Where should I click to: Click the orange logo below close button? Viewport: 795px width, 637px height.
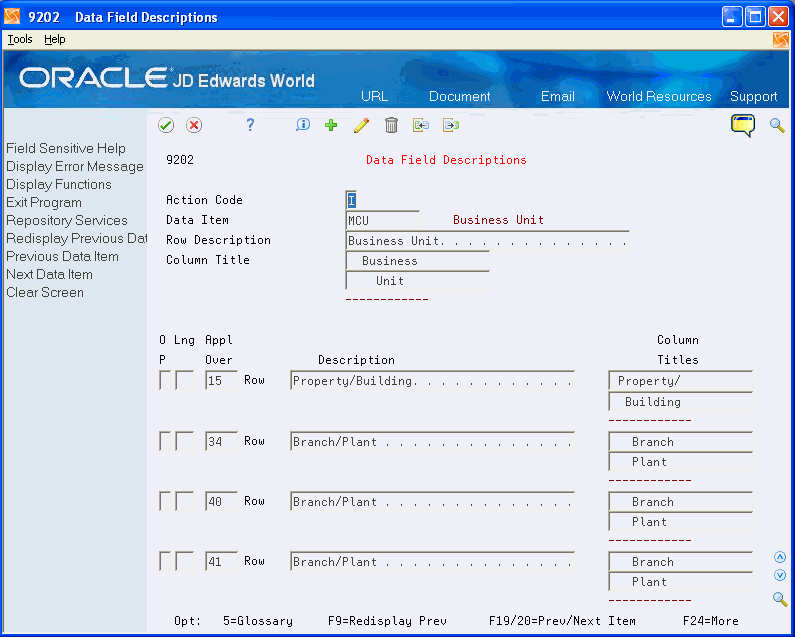tap(781, 40)
